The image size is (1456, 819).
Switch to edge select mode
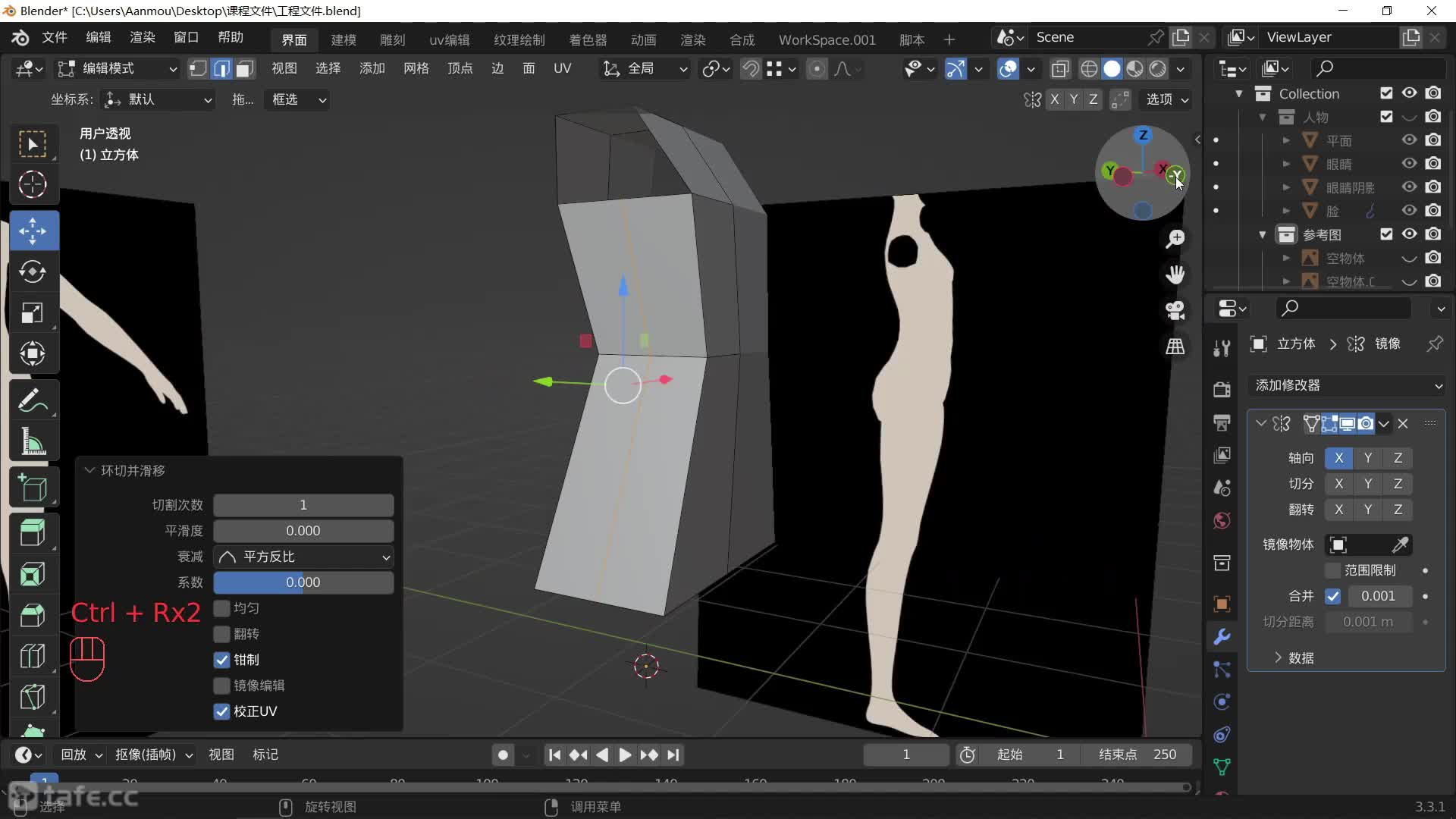point(221,69)
